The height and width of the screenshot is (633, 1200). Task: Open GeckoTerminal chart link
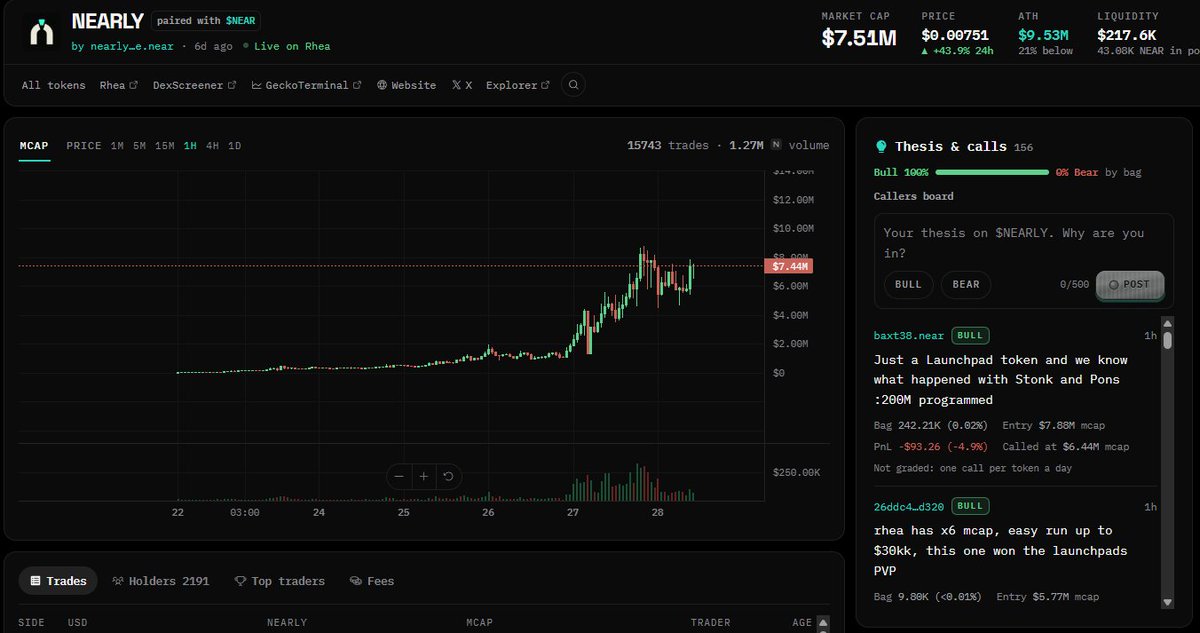(x=307, y=85)
